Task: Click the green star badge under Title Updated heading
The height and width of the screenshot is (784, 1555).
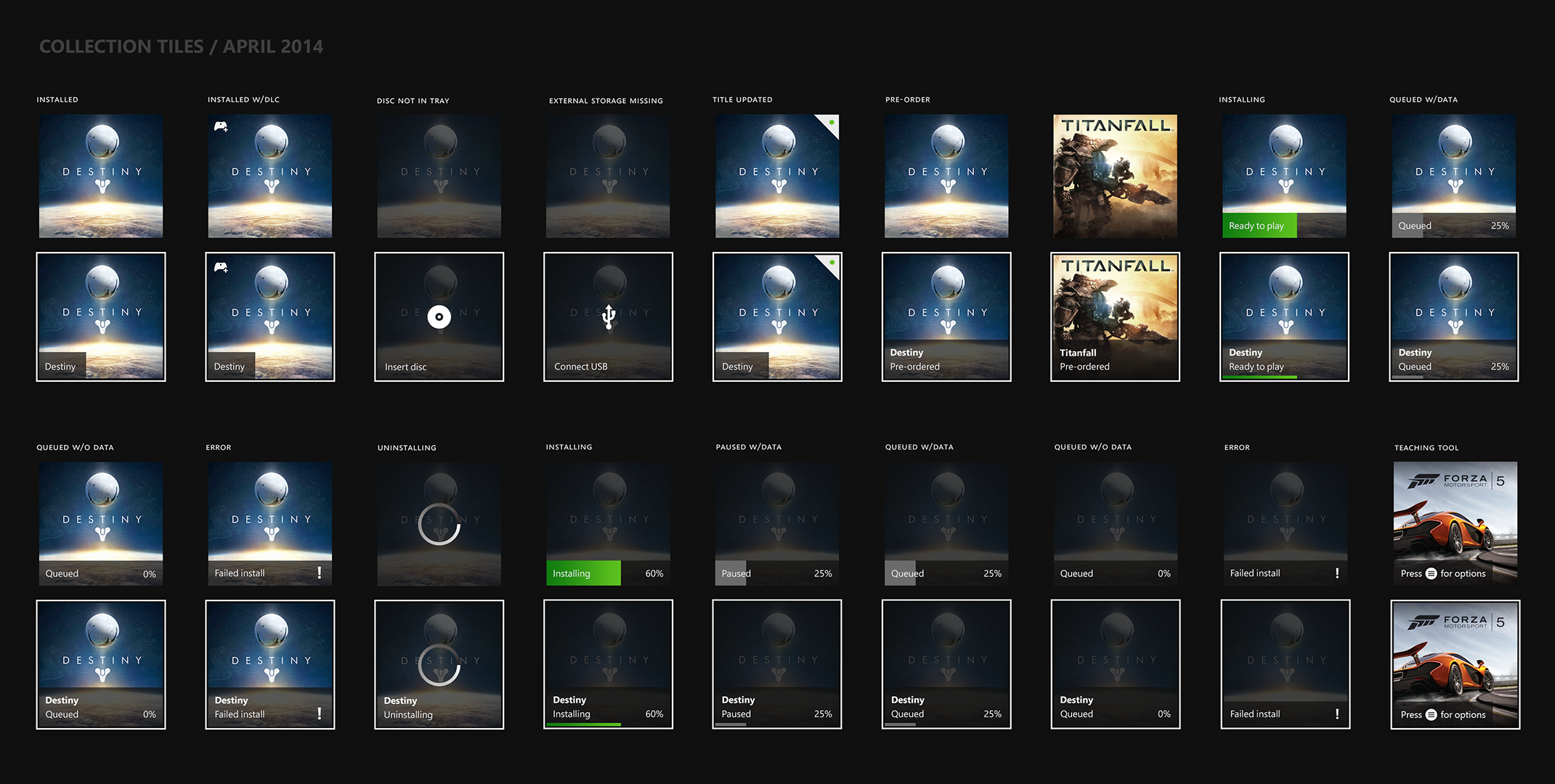Action: pyautogui.click(x=831, y=123)
